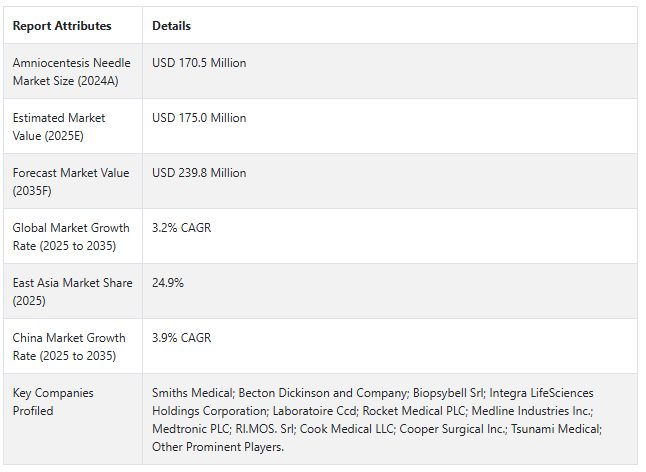Select the Global Market Growth Rate cell
Viewport: 646px width, 472px height.
coord(71,236)
